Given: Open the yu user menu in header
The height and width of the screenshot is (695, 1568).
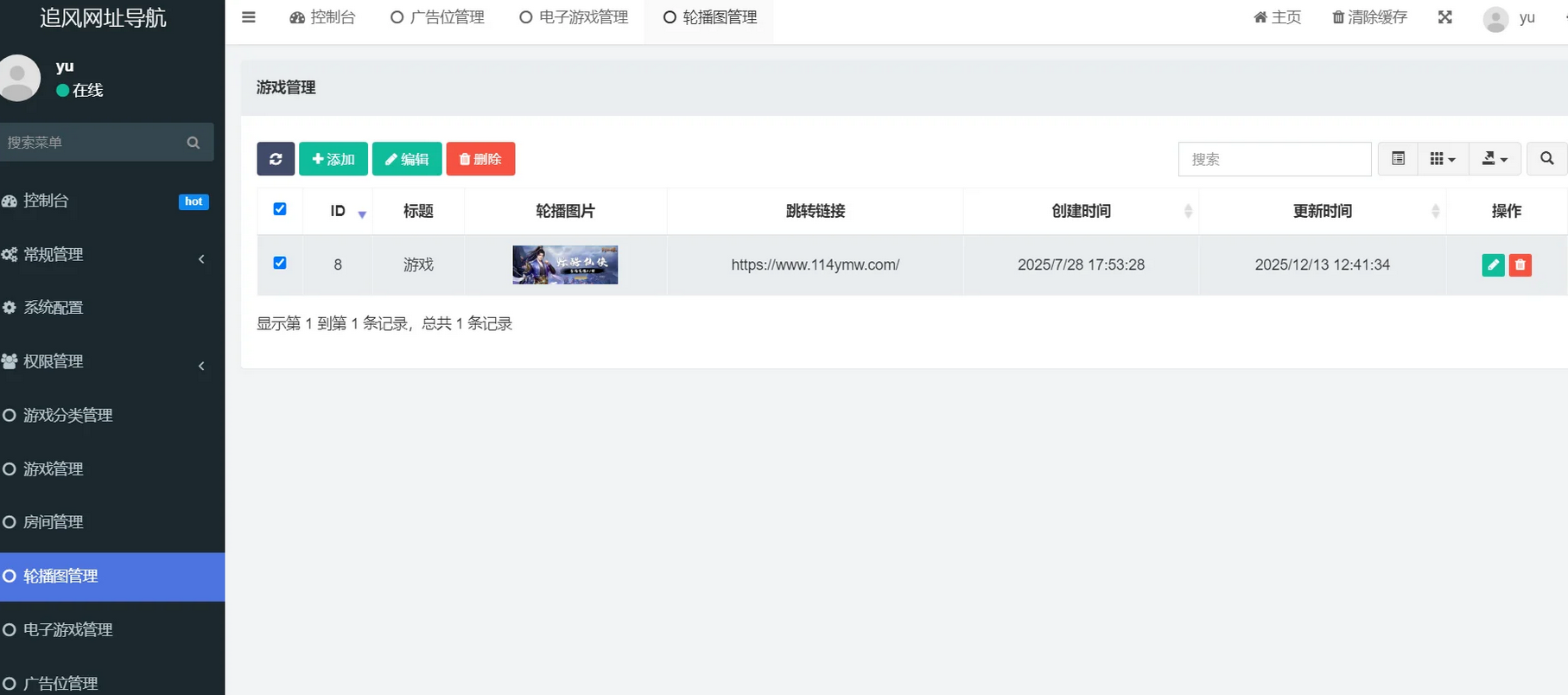Looking at the screenshot, I should (x=1510, y=18).
